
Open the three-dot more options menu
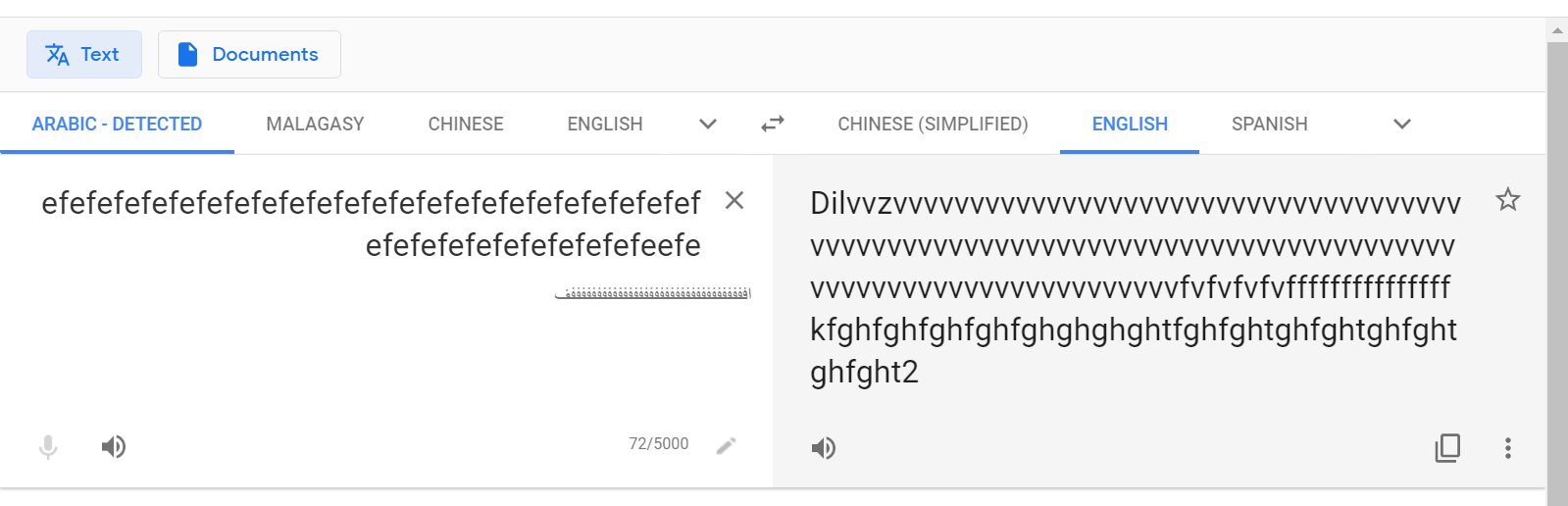coord(1508,448)
